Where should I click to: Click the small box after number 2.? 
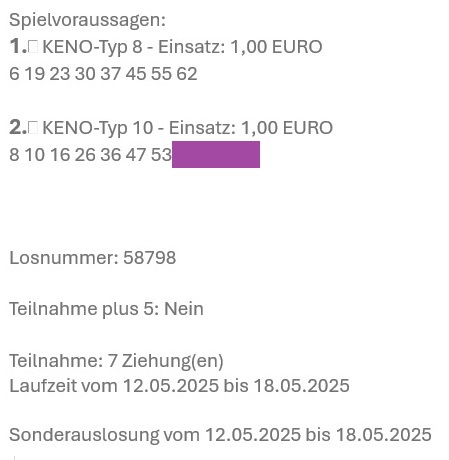point(33,128)
